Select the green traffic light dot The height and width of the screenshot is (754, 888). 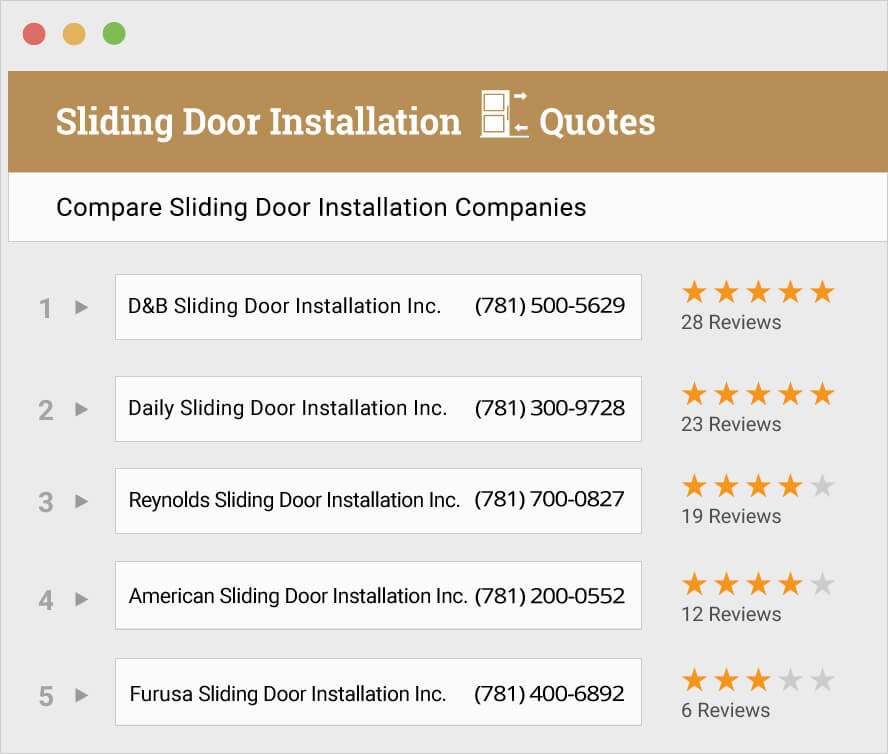(x=112, y=33)
